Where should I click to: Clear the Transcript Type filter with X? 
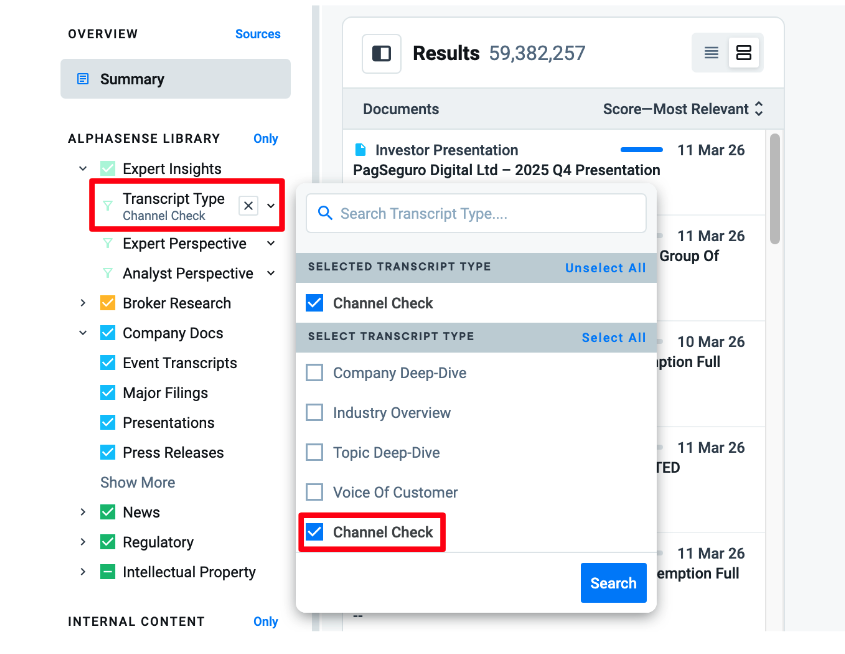pos(248,205)
